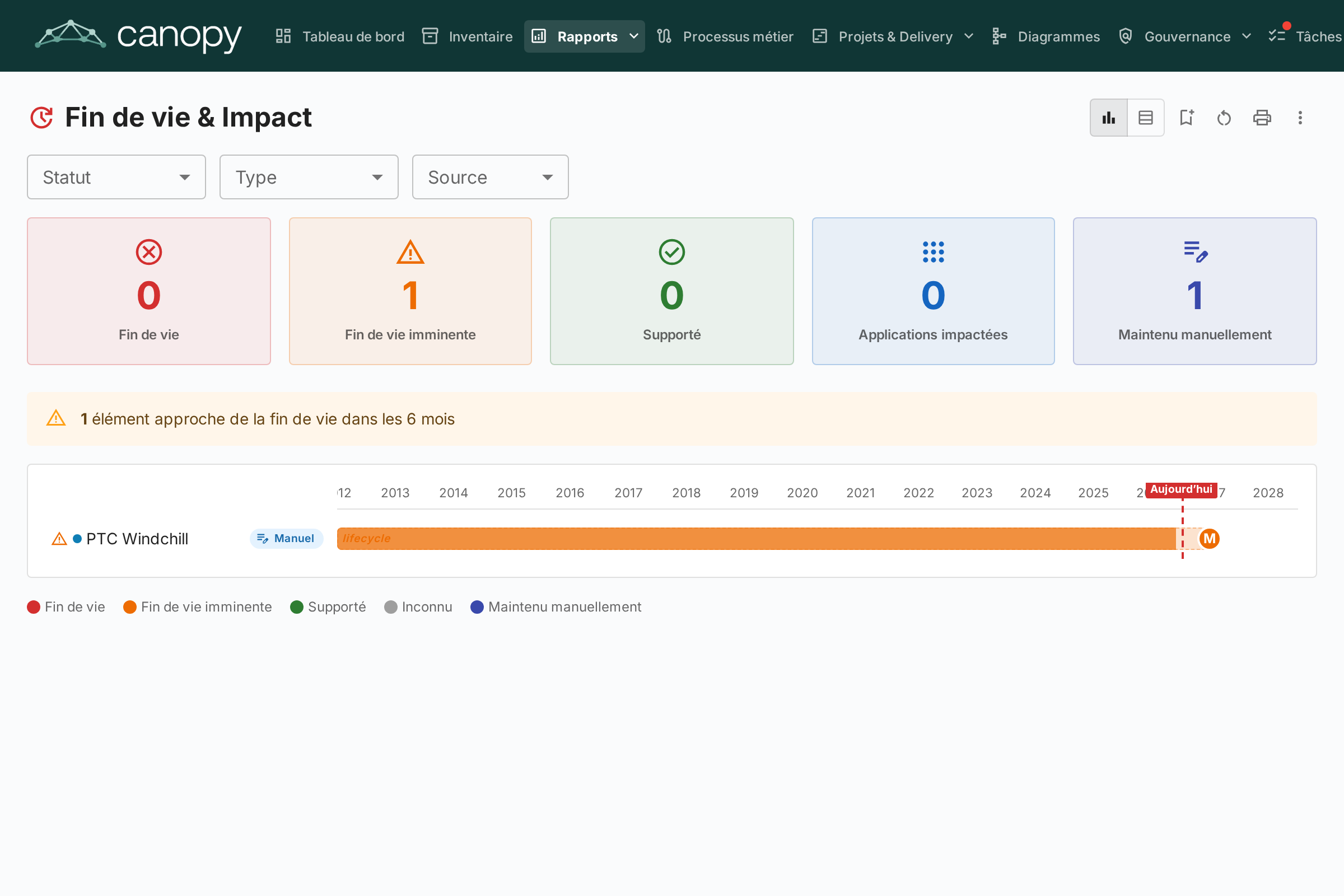This screenshot has width=1344, height=896.
Task: Click the M end marker on timeline
Action: click(x=1209, y=539)
